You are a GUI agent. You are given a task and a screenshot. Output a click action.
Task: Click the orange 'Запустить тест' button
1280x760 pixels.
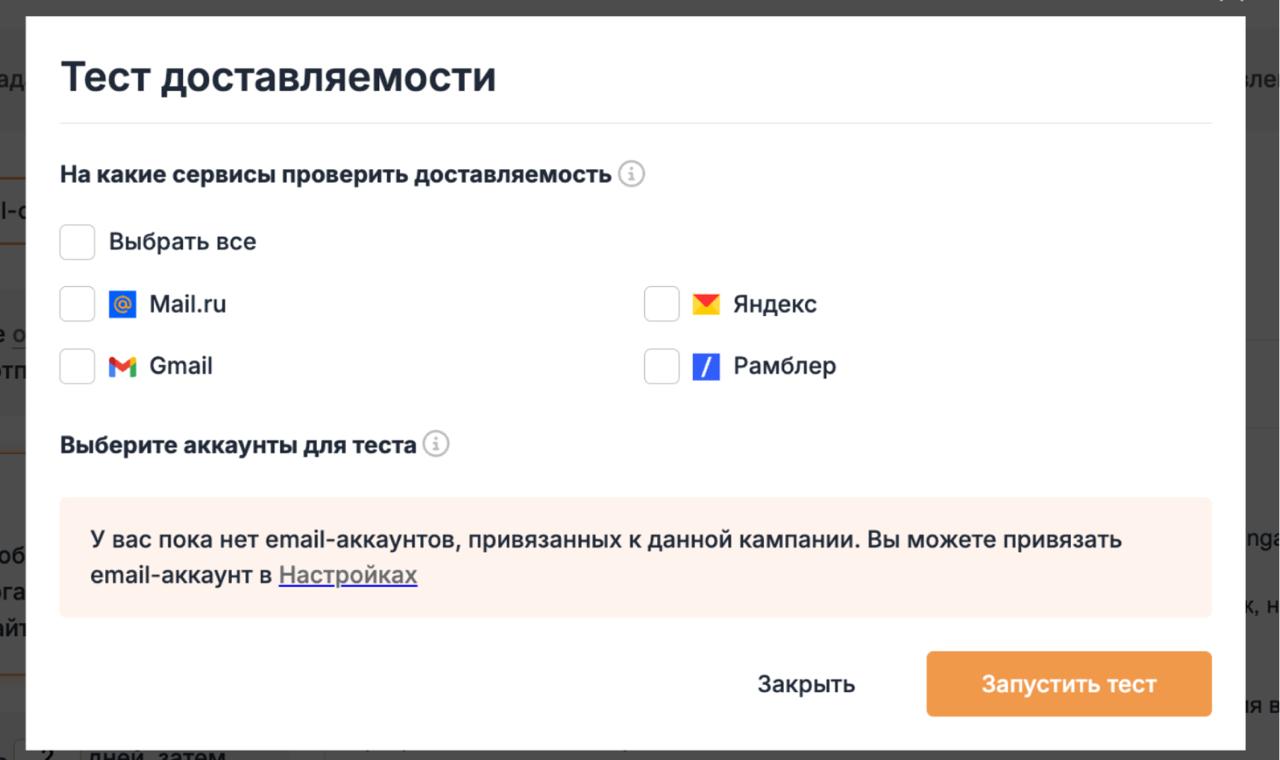click(1069, 684)
